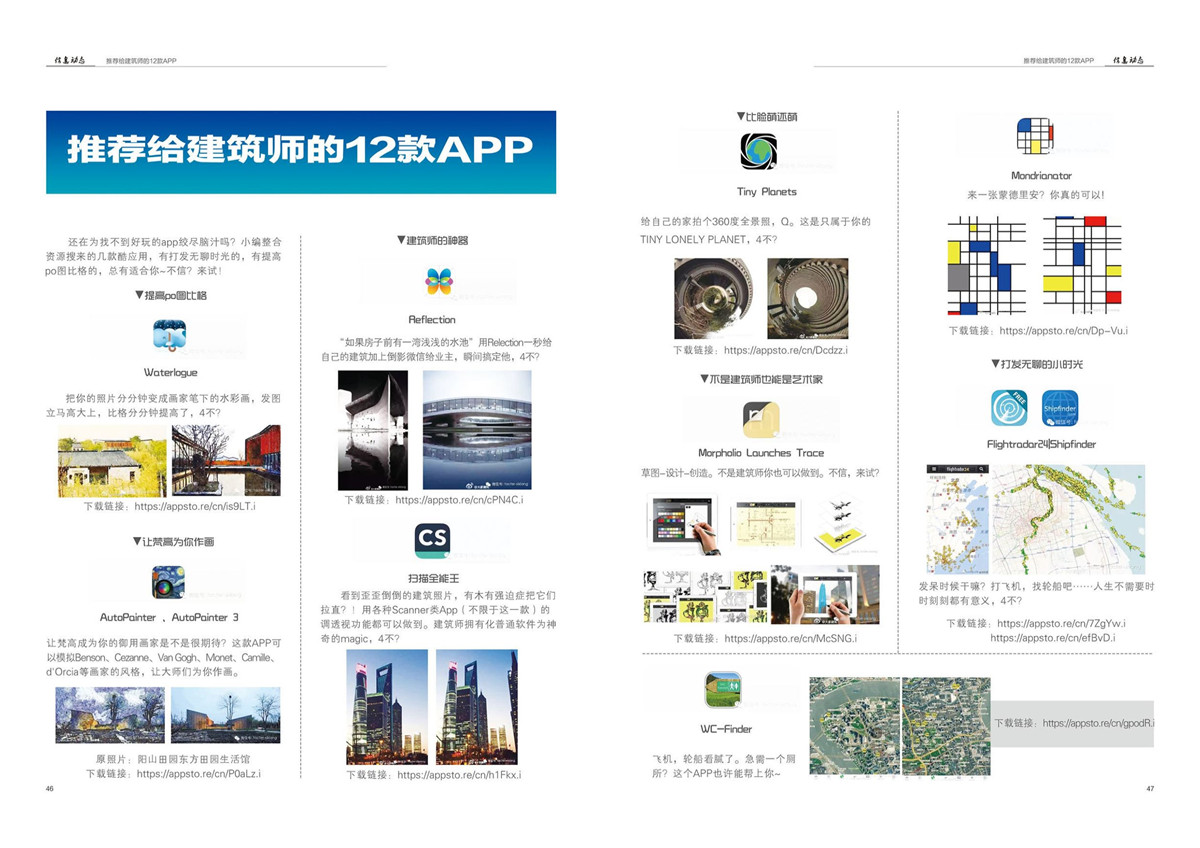Click the AutoPainter app icon
Viewport: 1200px width, 848px height.
(168, 582)
